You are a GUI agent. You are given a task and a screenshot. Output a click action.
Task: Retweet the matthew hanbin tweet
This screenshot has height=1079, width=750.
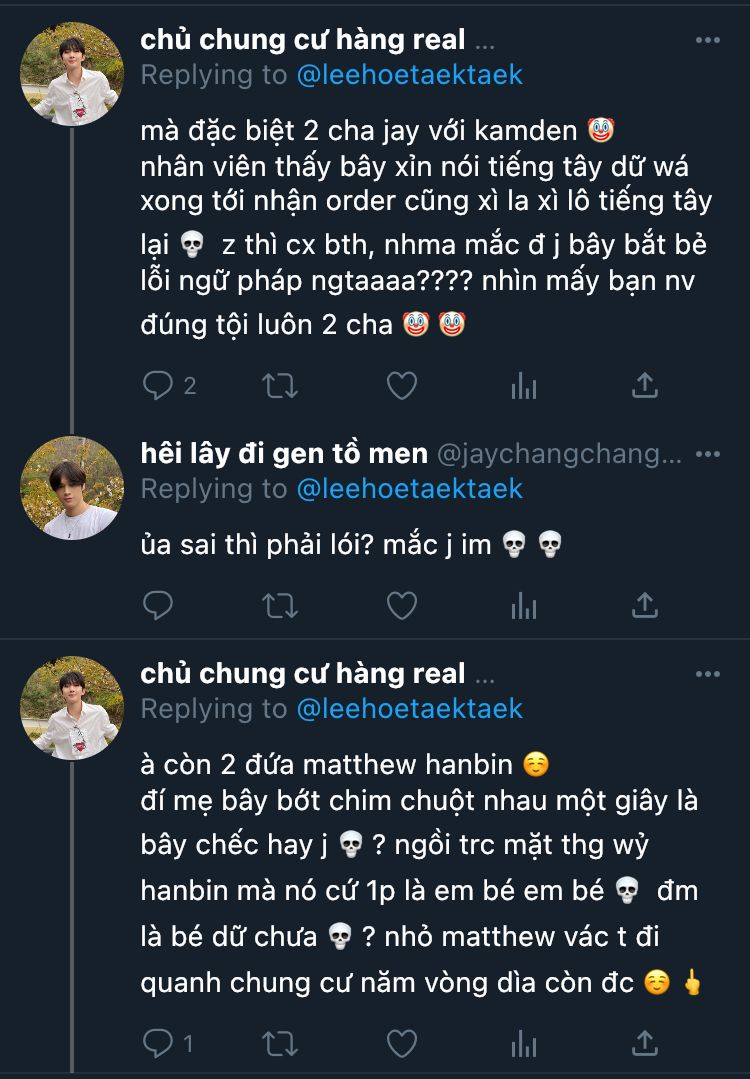(x=280, y=1043)
